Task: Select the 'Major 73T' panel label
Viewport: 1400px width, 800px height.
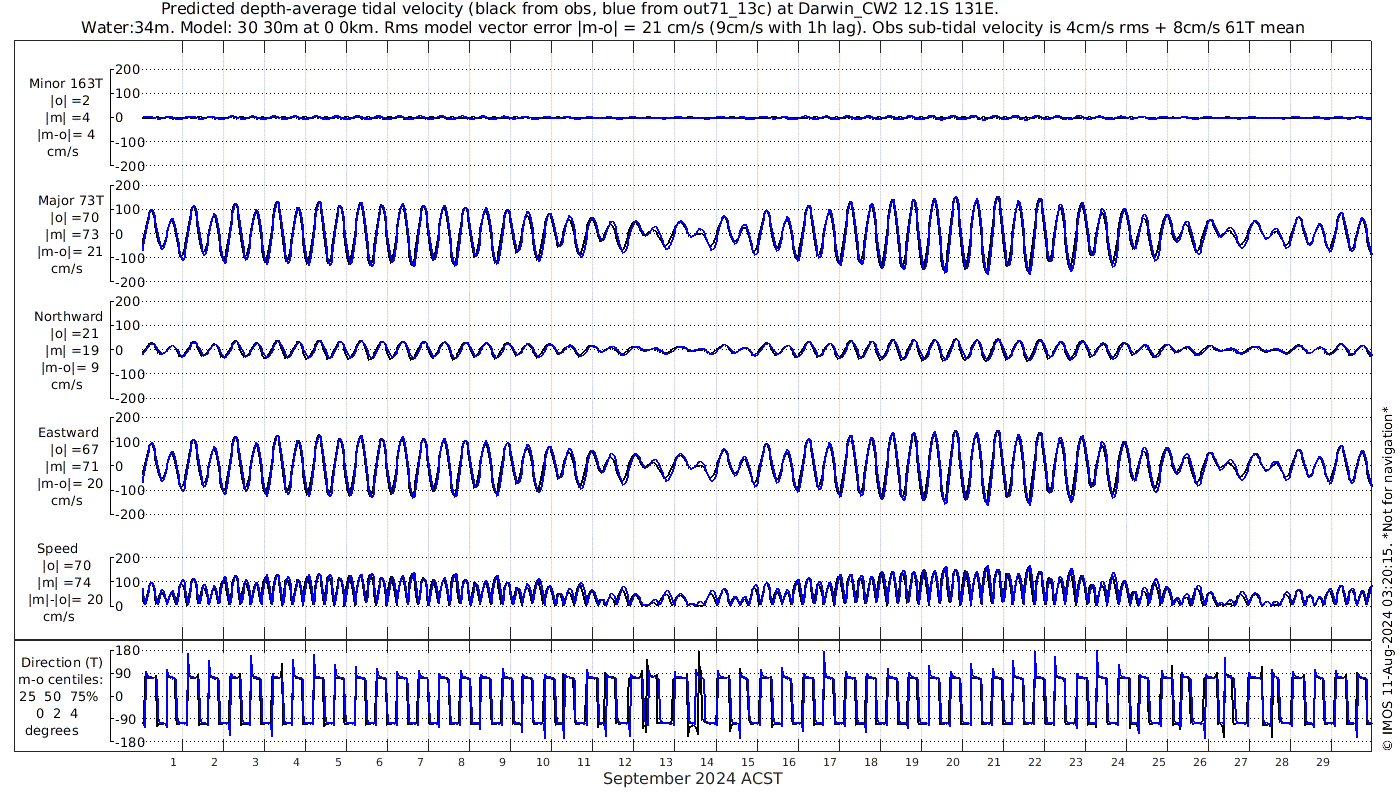Action: point(70,201)
